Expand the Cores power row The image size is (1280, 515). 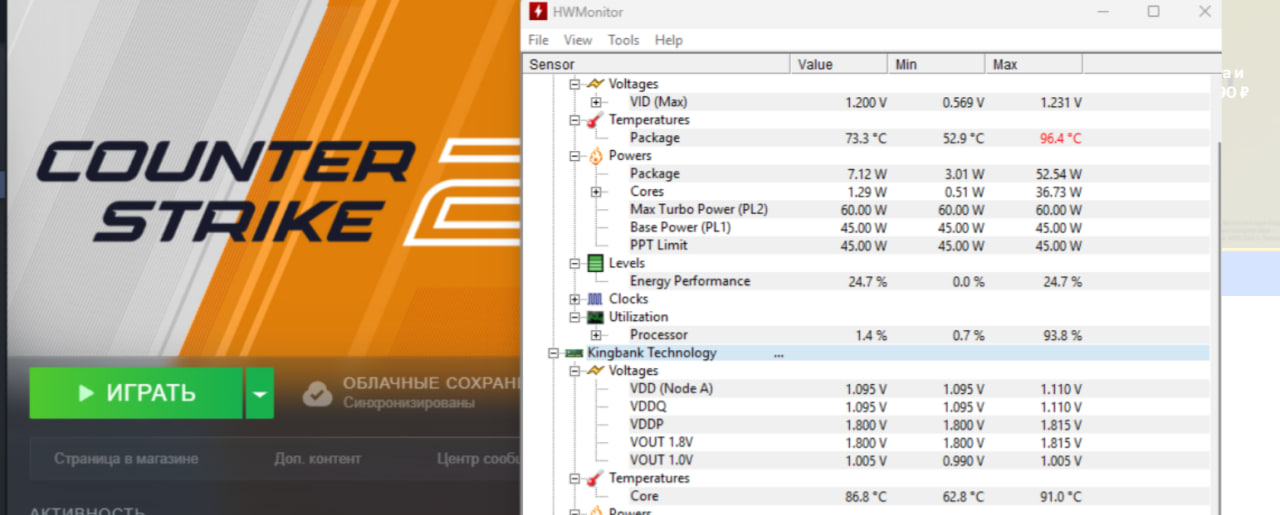[x=596, y=192]
